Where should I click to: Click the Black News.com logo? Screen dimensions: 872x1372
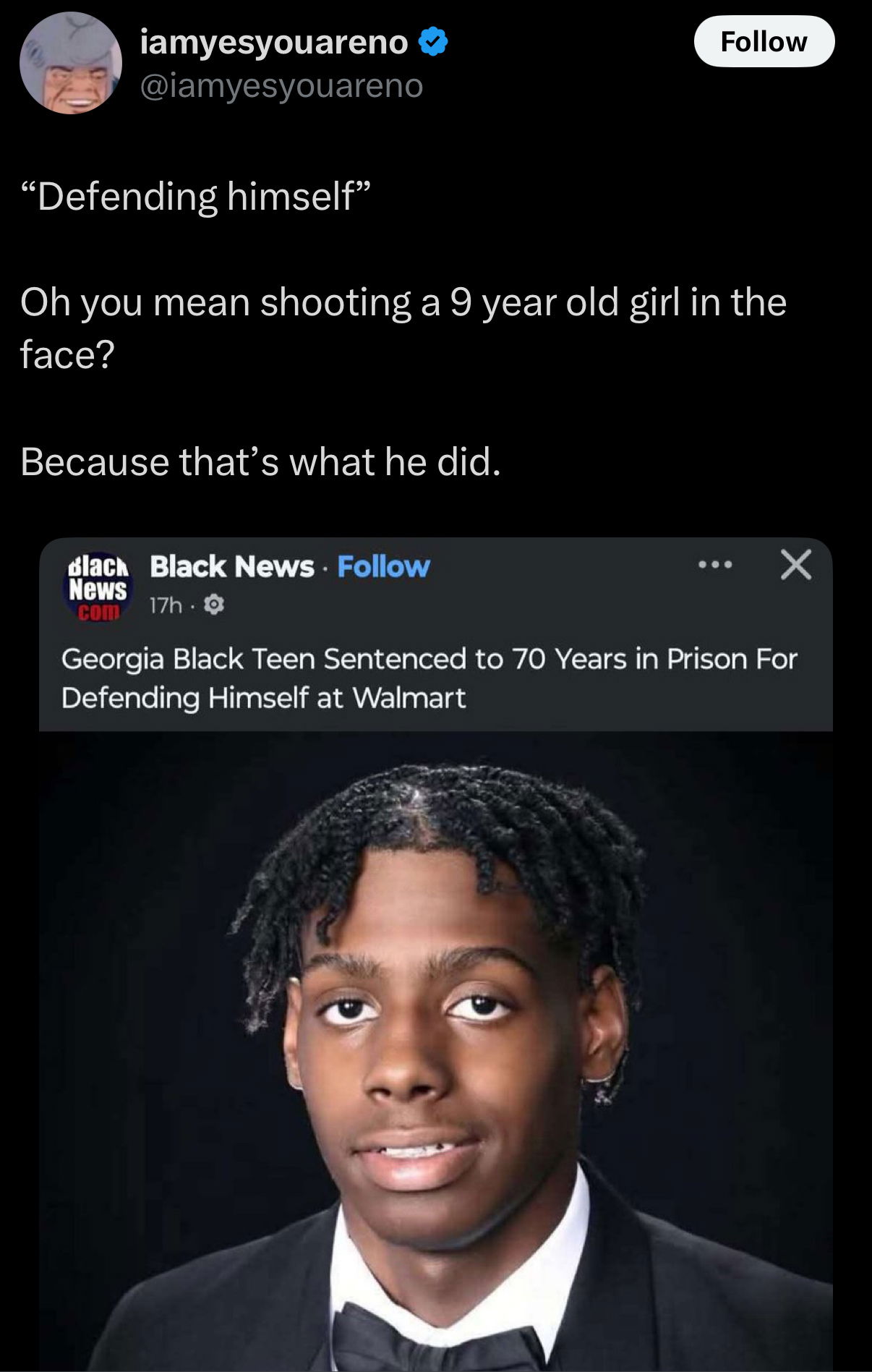pyautogui.click(x=98, y=587)
